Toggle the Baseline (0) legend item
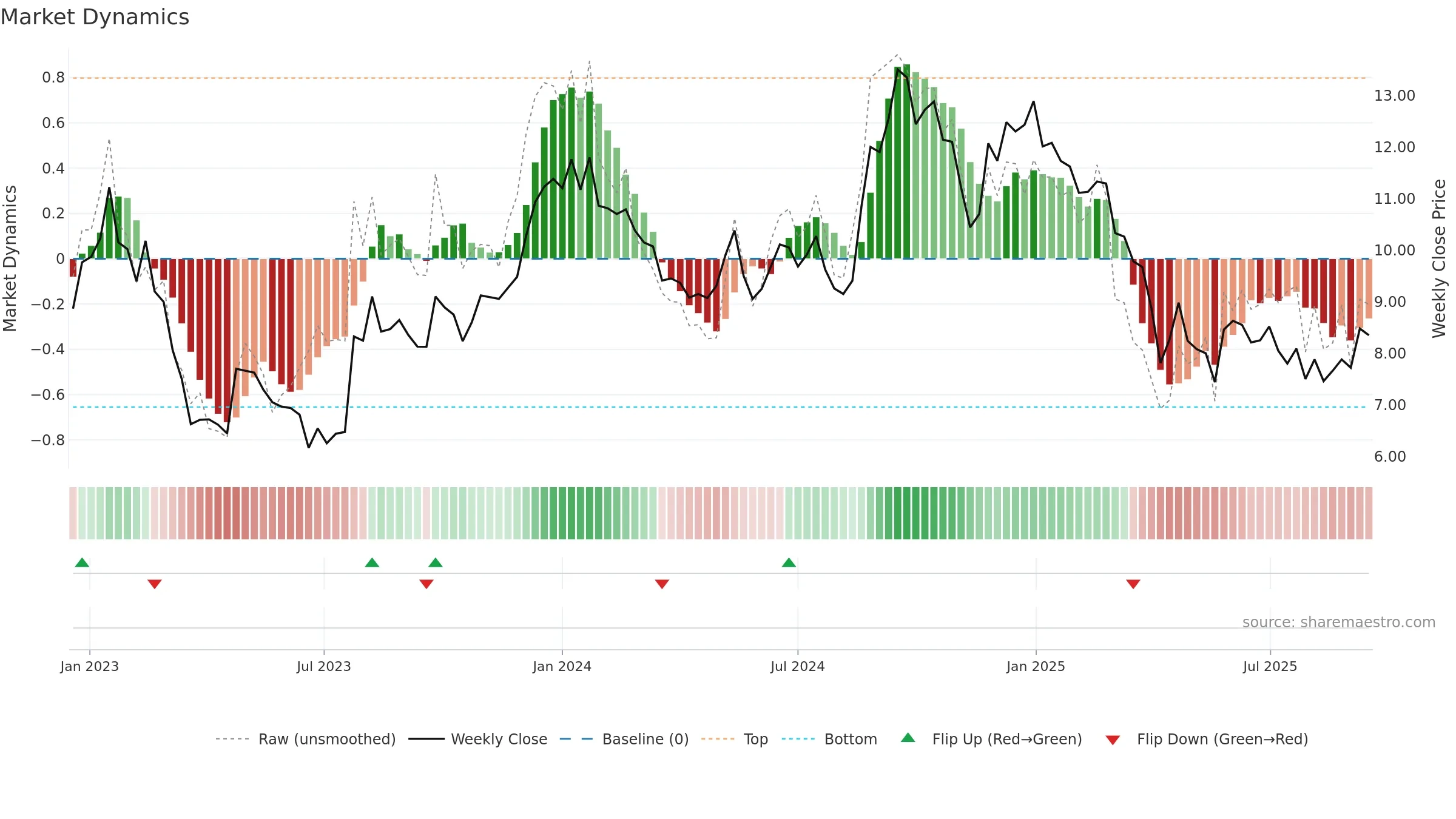The height and width of the screenshot is (819, 1456). 624,739
